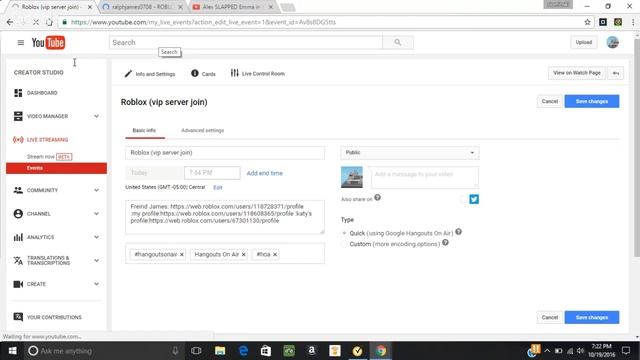
Task: Click the event title input field
Action: (225, 153)
